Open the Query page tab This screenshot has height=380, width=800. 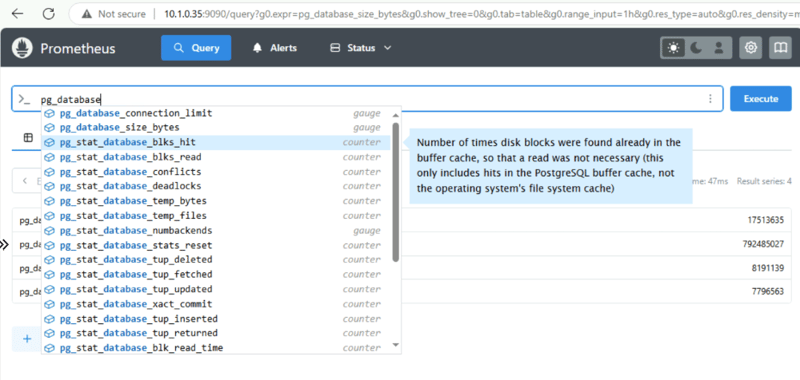[196, 48]
